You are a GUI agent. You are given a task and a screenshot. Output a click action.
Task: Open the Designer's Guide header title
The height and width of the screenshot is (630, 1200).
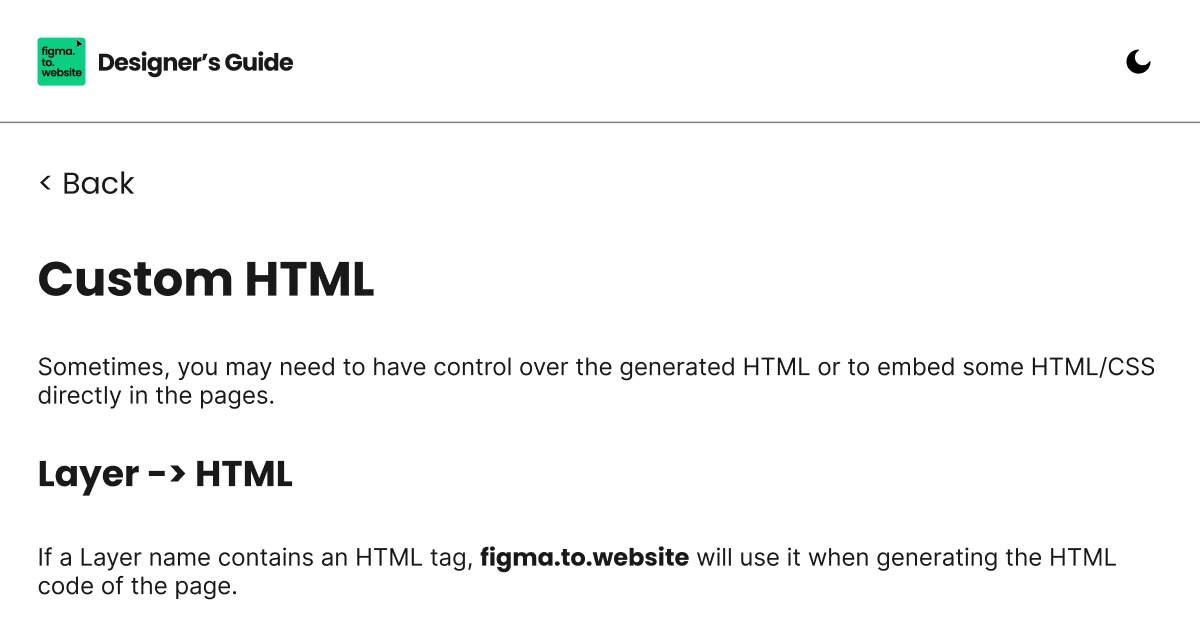pyautogui.click(x=197, y=62)
